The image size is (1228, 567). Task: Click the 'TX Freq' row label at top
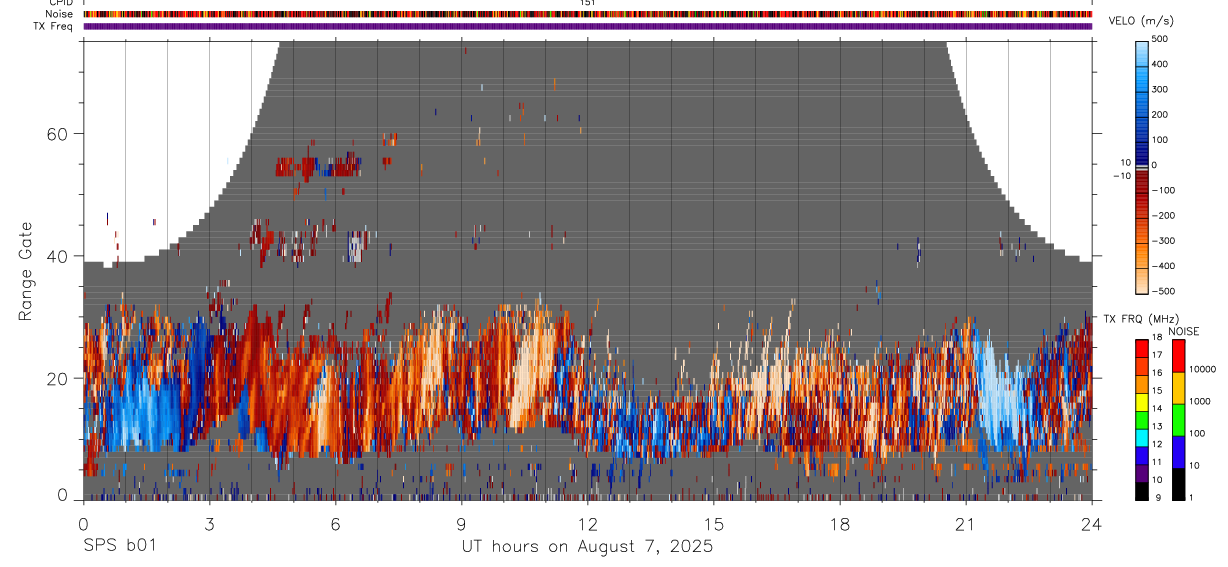pos(53,26)
